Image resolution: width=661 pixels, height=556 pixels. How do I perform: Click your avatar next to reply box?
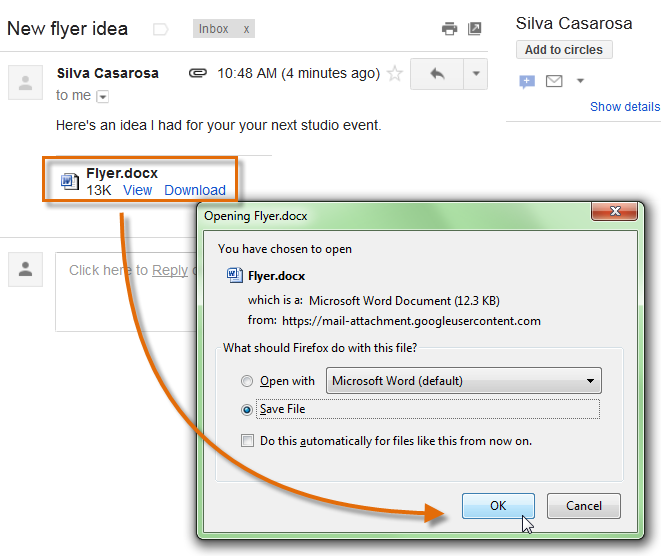(x=26, y=270)
